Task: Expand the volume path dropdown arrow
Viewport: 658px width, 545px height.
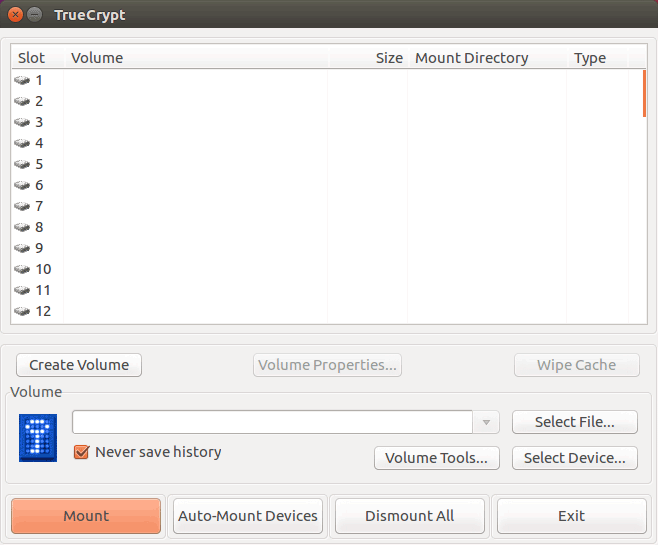Action: point(486,422)
